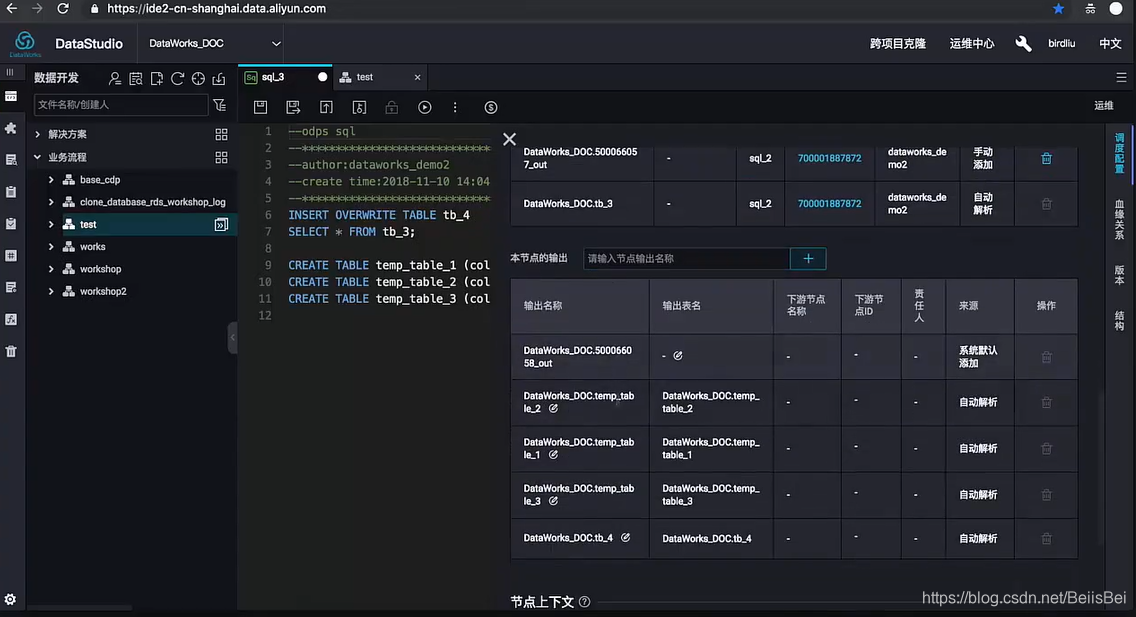Click the birdliu user name

[x=1061, y=43]
